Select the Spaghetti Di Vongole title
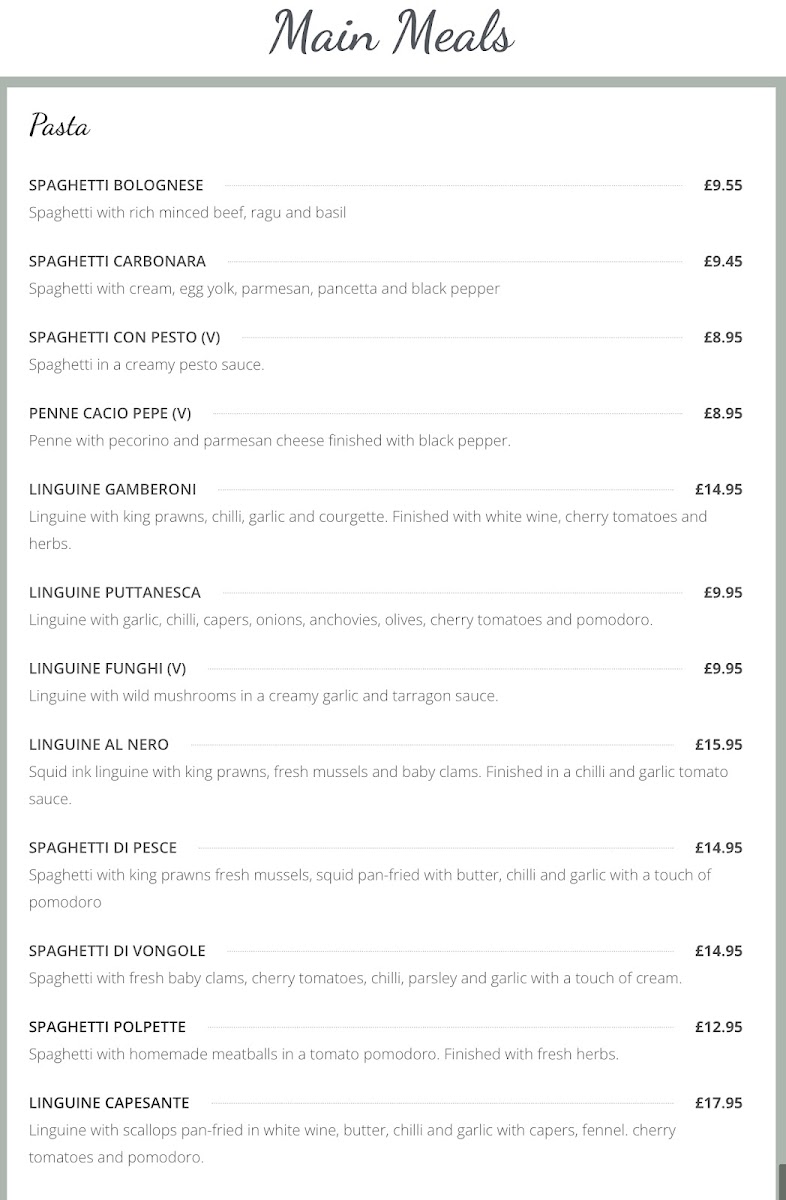This screenshot has height=1200, width=786. coord(117,950)
